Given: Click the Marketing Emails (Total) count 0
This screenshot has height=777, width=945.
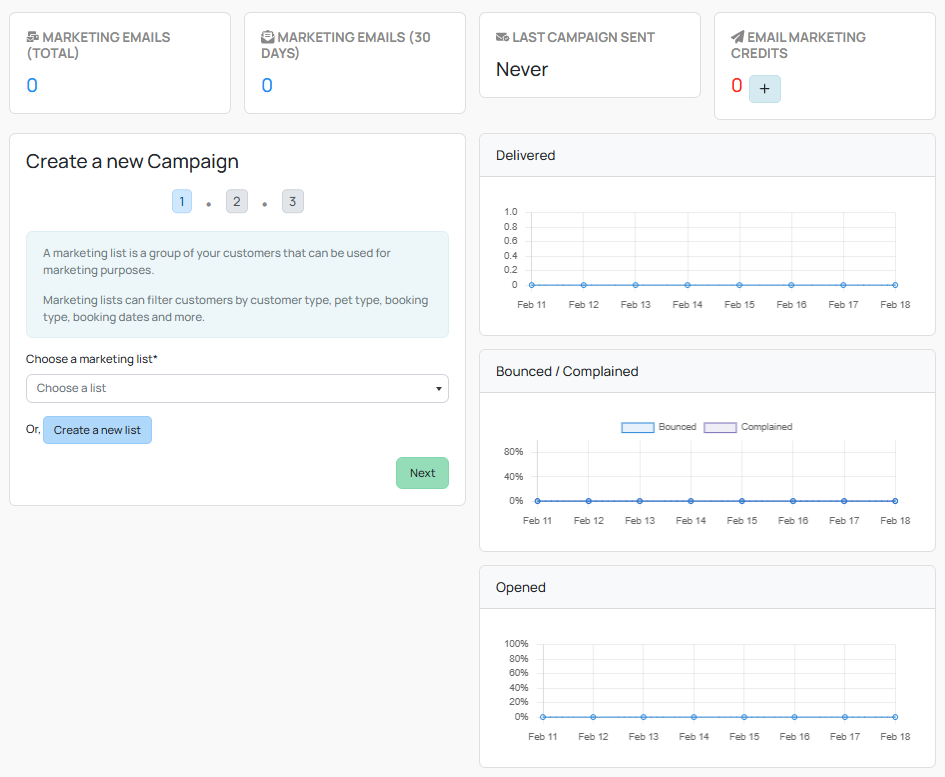Looking at the screenshot, I should coord(32,86).
